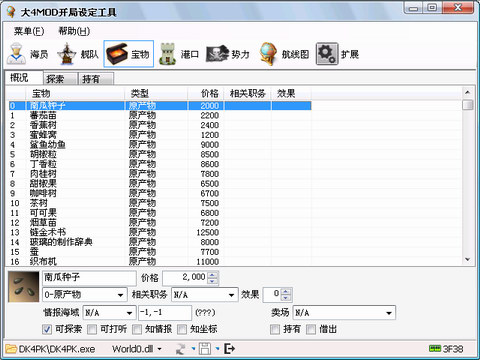The image size is (480, 360).
Task: Open the 航线图 globe icon
Action: coord(269,54)
